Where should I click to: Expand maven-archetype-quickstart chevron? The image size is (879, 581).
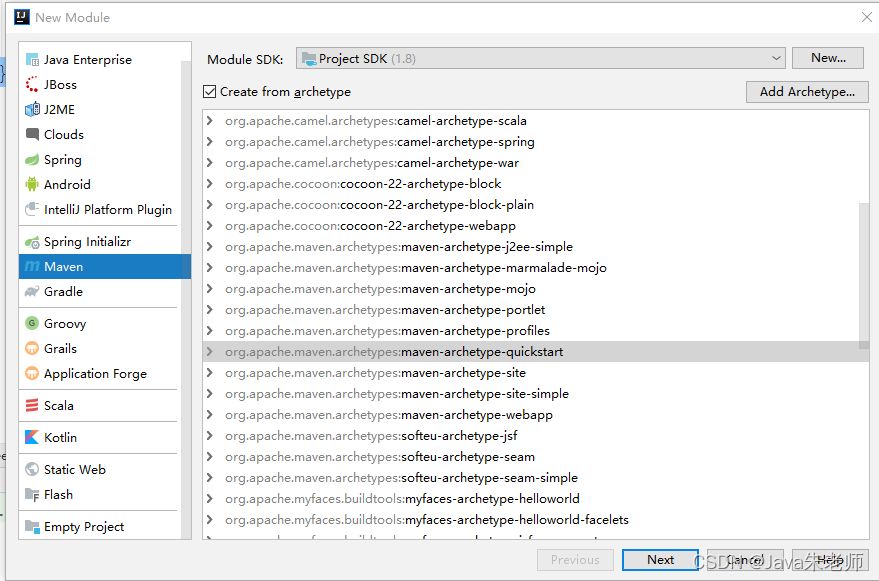(210, 352)
